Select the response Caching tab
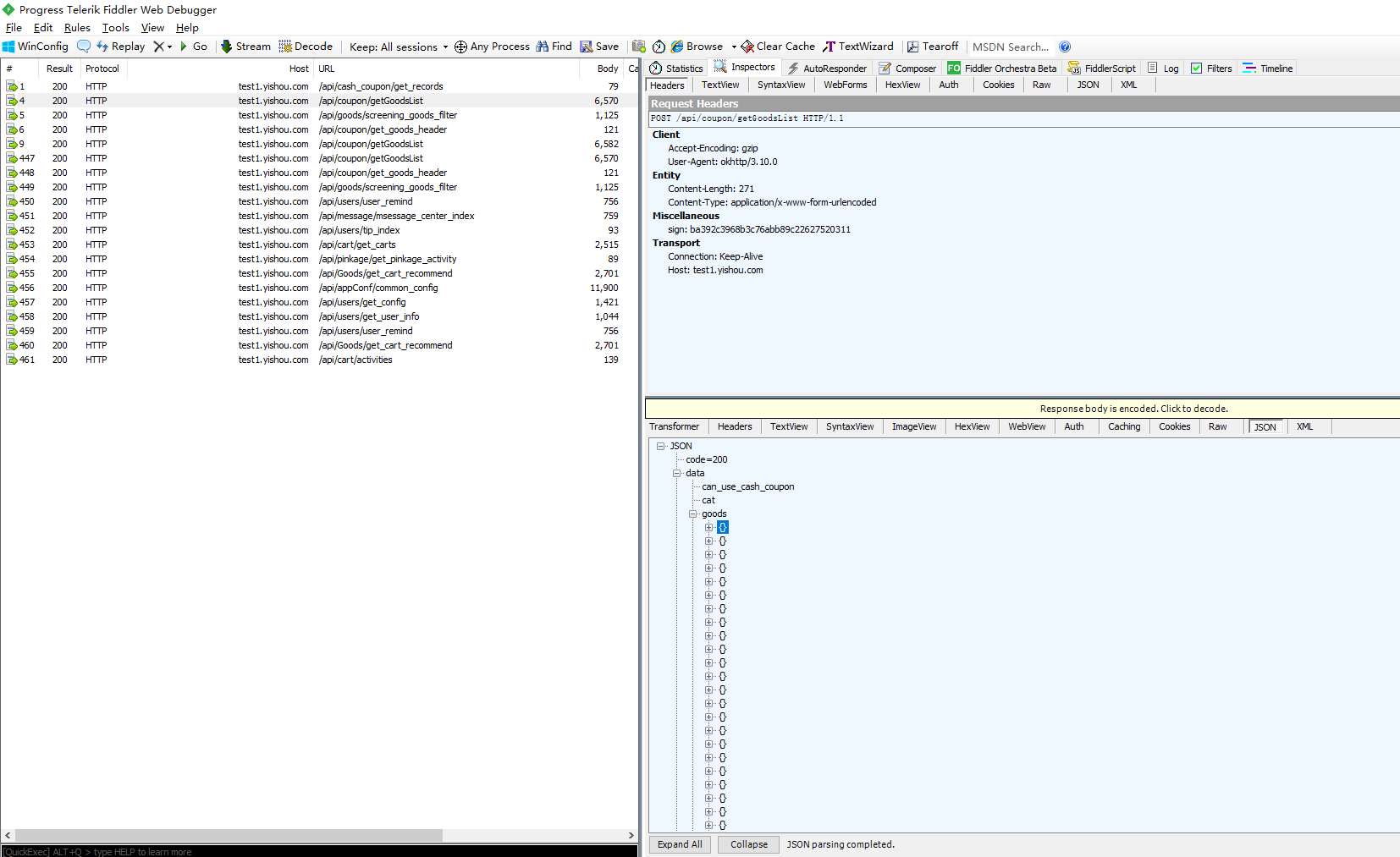Viewport: 1400px width, 857px height. 1124,426
